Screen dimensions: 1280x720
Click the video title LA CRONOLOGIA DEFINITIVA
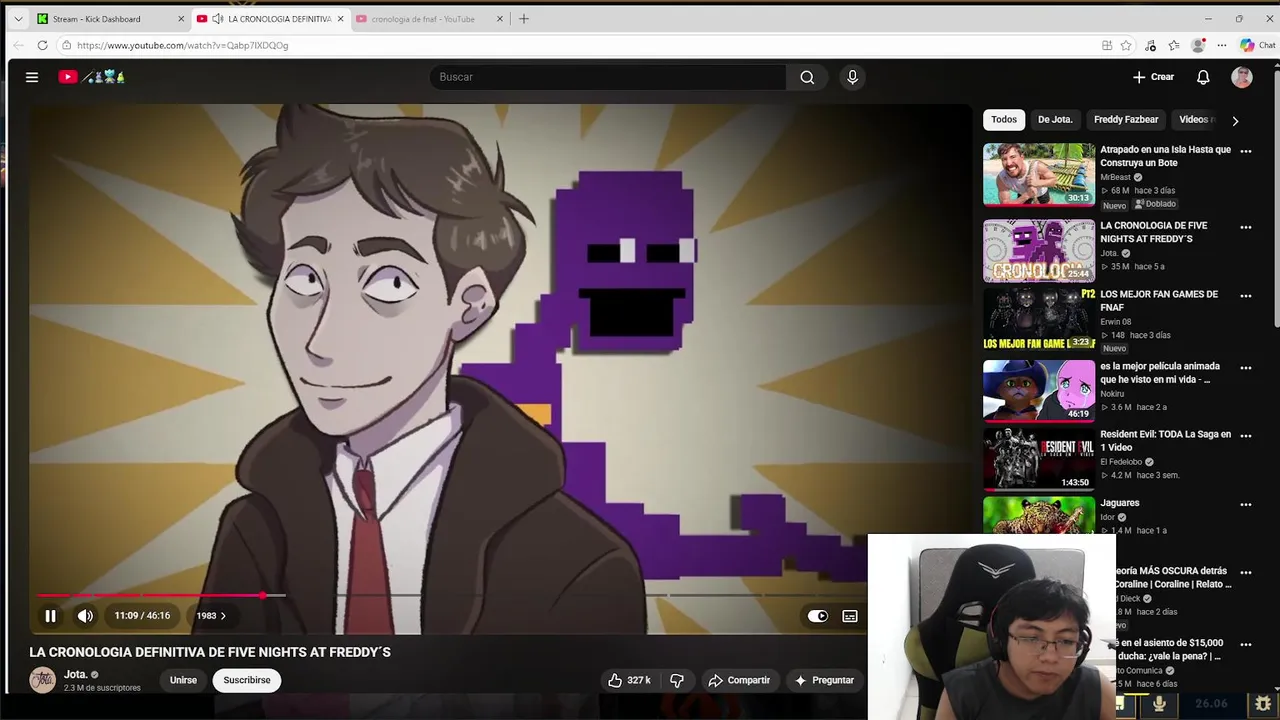tap(210, 652)
